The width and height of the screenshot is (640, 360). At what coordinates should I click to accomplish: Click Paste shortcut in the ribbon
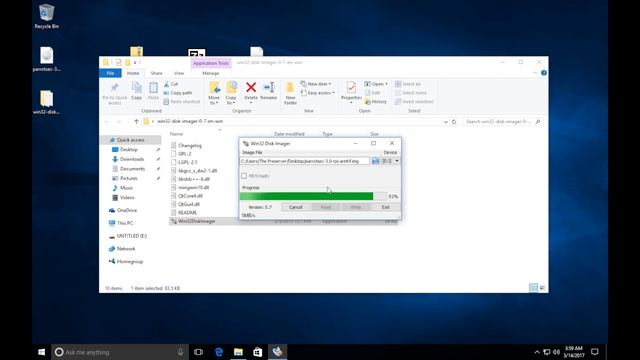click(182, 102)
